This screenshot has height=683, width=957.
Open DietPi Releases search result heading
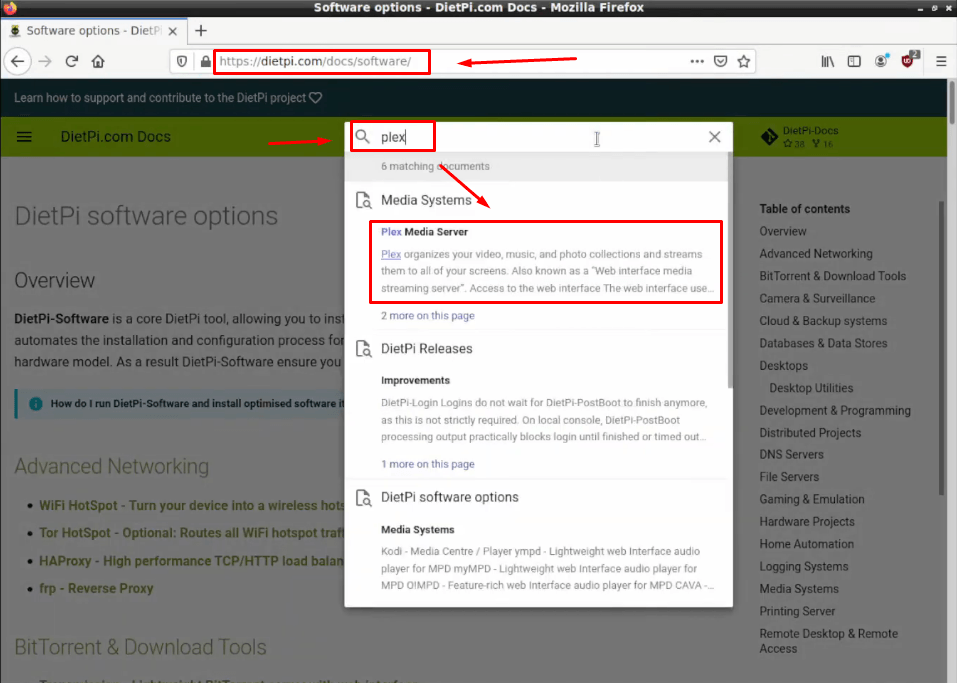(x=427, y=349)
